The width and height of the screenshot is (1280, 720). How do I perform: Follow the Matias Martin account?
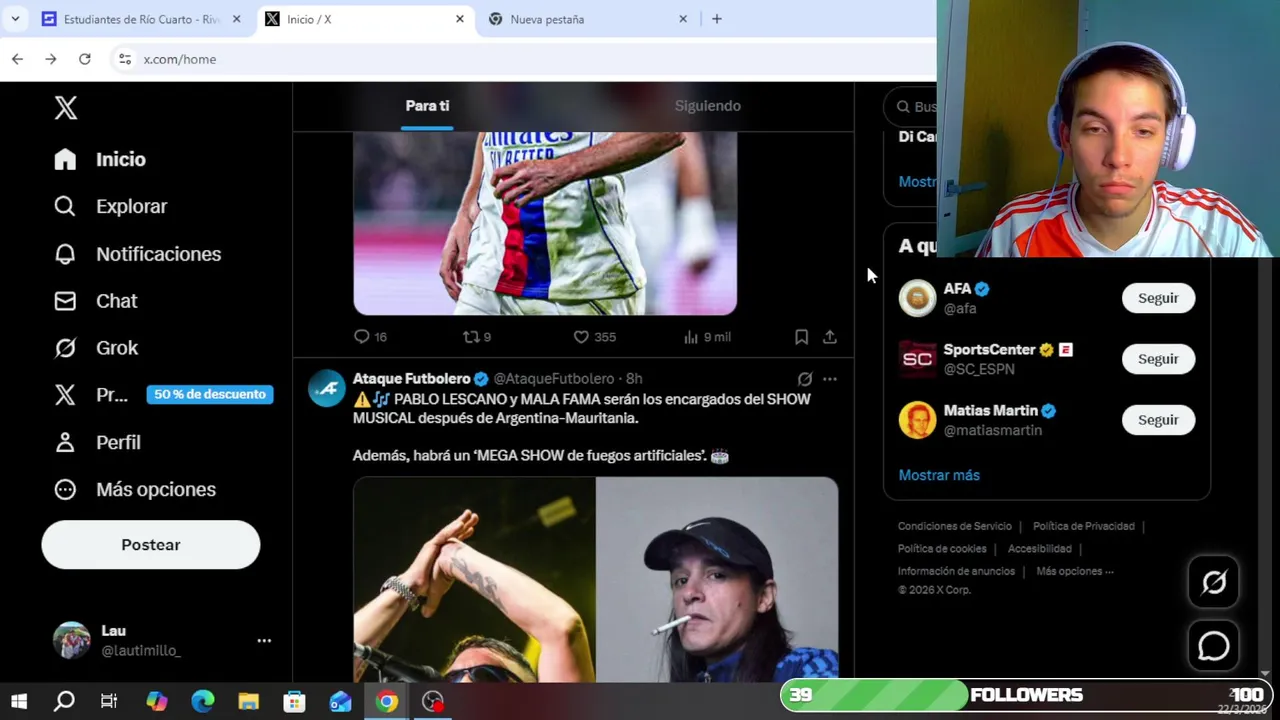coord(1158,420)
